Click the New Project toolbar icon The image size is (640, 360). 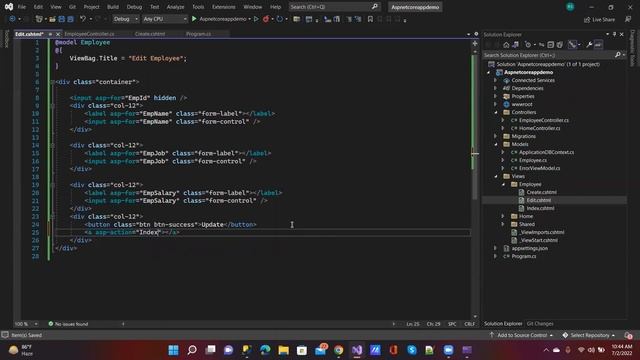click(x=39, y=19)
